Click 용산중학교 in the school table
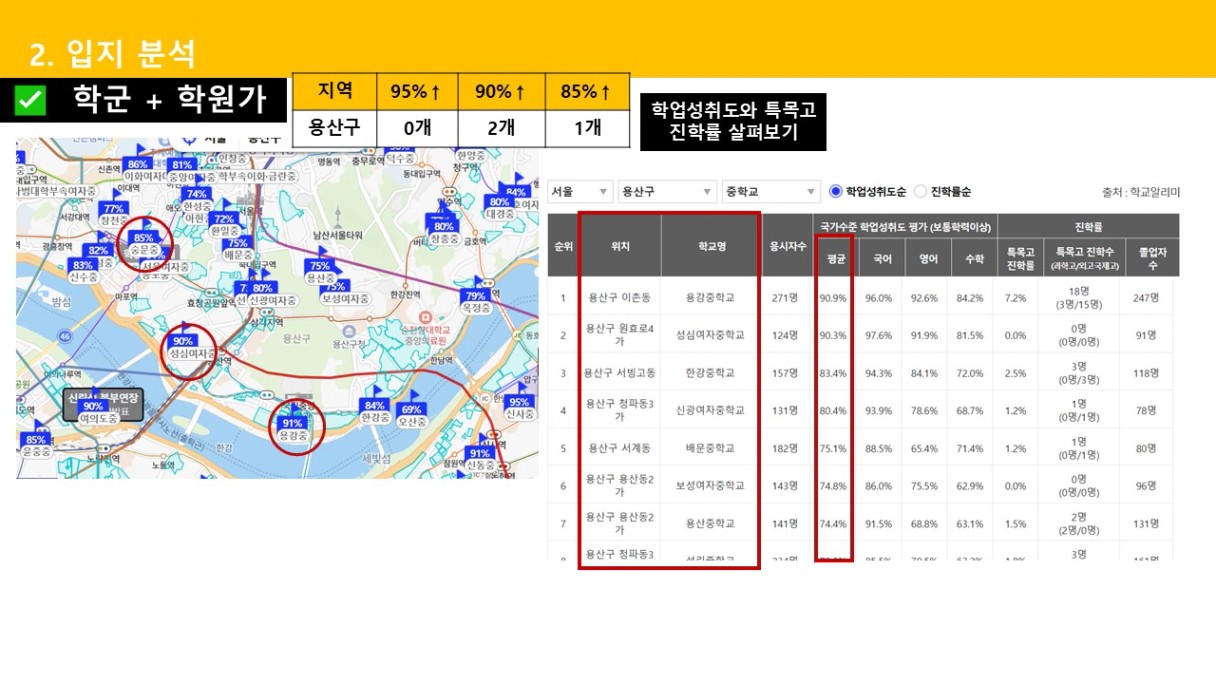 click(710, 523)
